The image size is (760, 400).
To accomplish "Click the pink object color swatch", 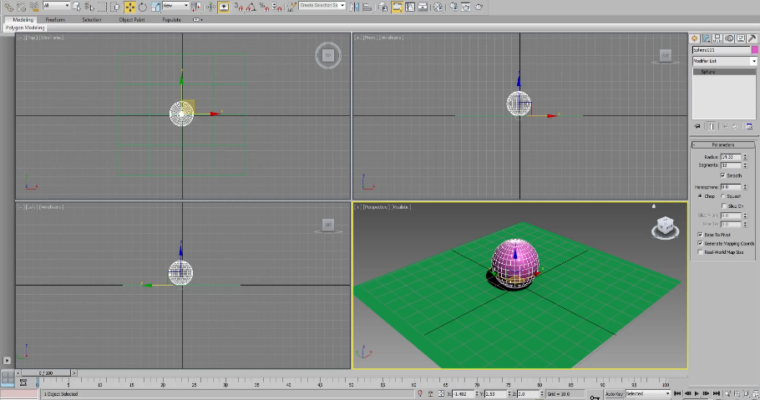I will tap(755, 50).
